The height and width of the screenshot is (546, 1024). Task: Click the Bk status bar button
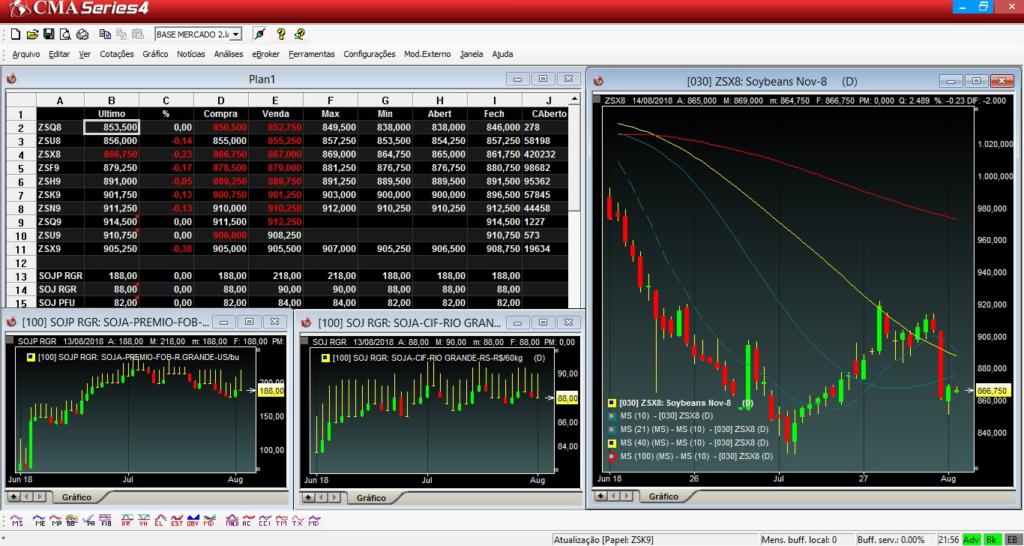pyautogui.click(x=992, y=539)
